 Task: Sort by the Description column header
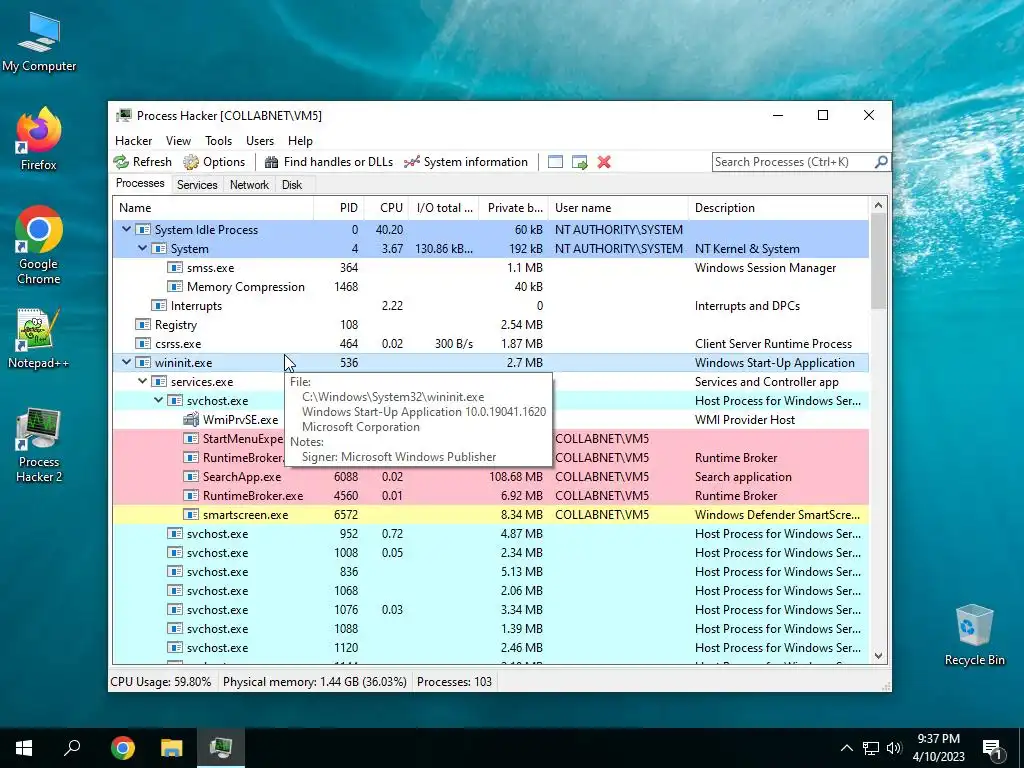778,208
